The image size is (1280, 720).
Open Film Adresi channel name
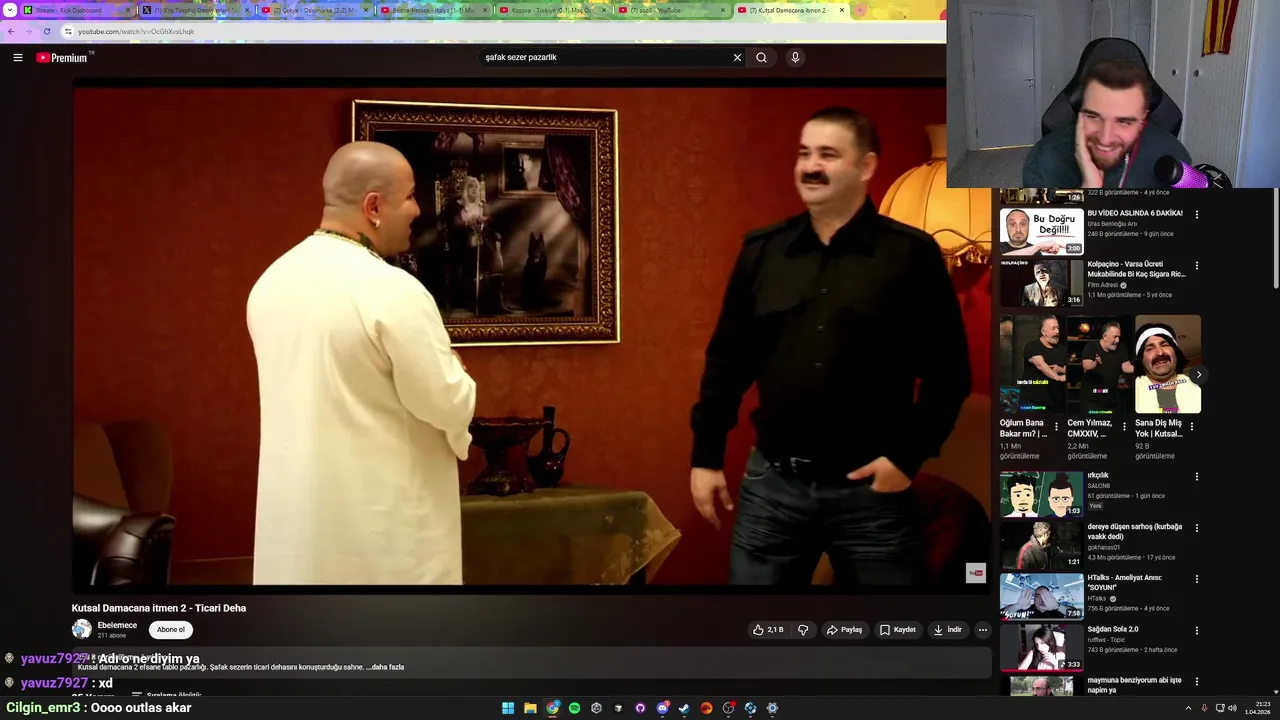point(1103,285)
